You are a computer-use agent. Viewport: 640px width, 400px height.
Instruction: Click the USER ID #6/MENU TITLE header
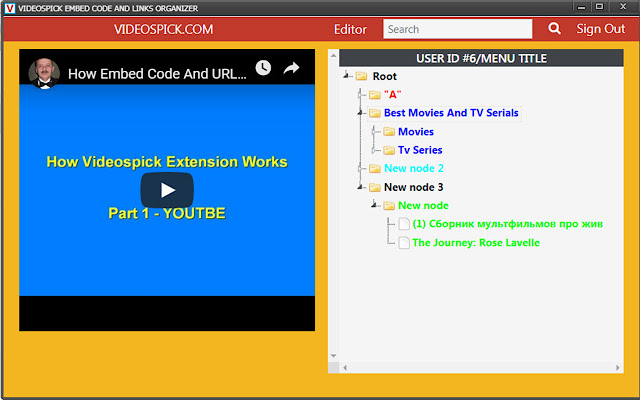pyautogui.click(x=481, y=58)
